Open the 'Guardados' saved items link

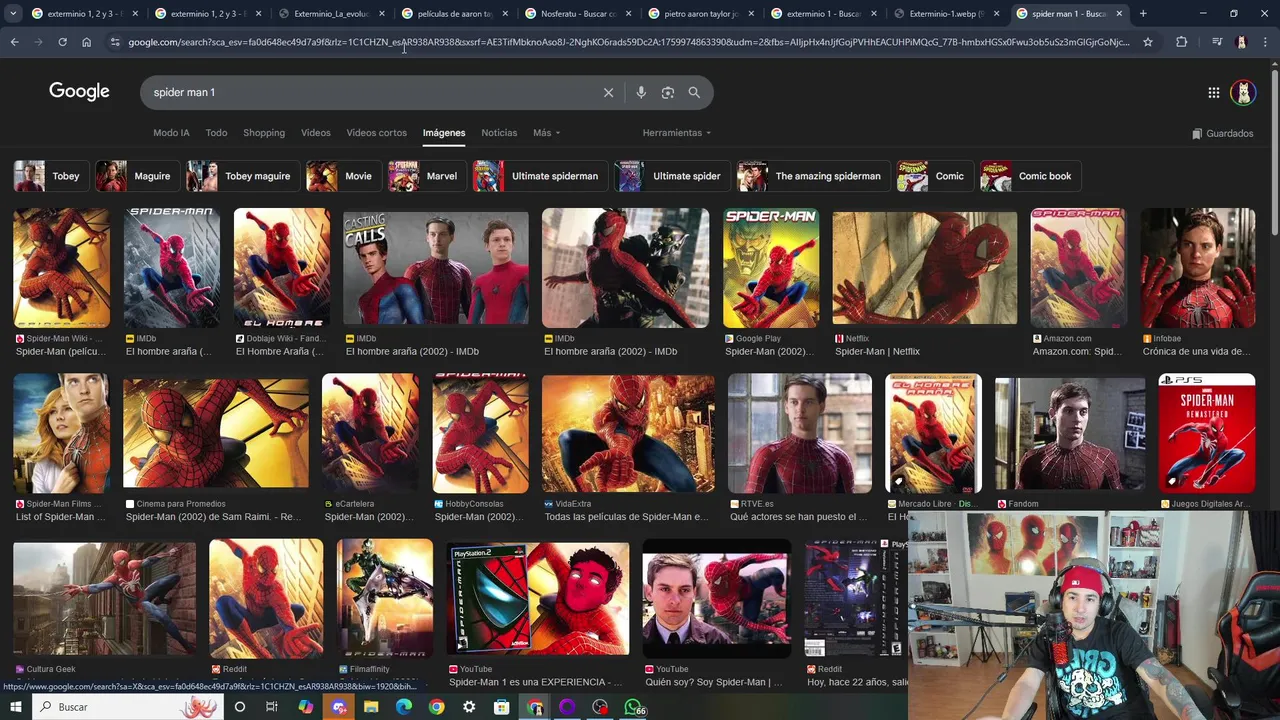(1223, 133)
